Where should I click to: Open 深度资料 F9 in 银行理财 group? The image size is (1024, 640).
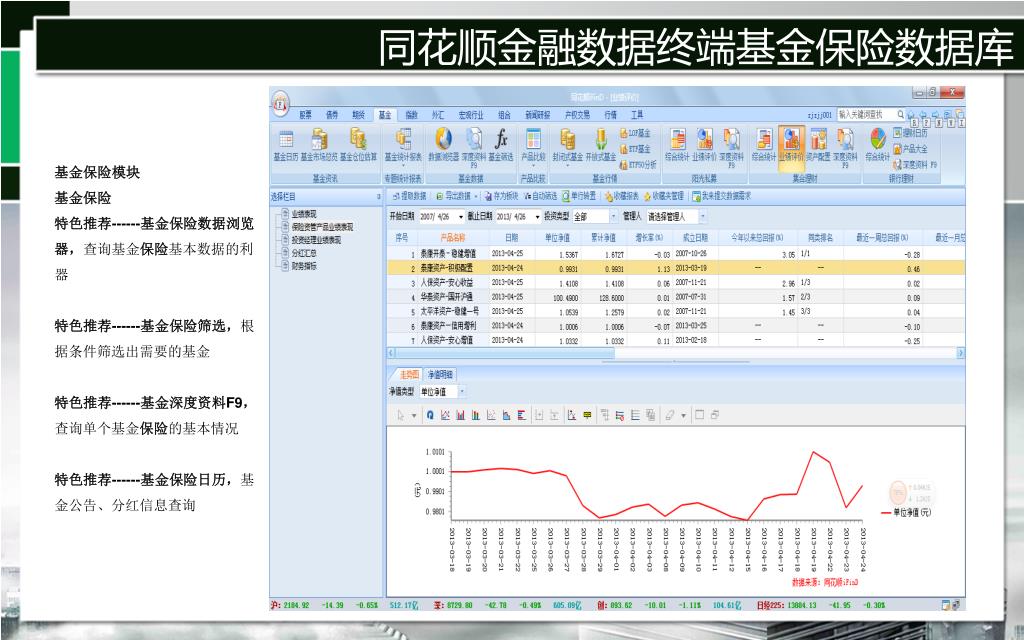[x=915, y=165]
